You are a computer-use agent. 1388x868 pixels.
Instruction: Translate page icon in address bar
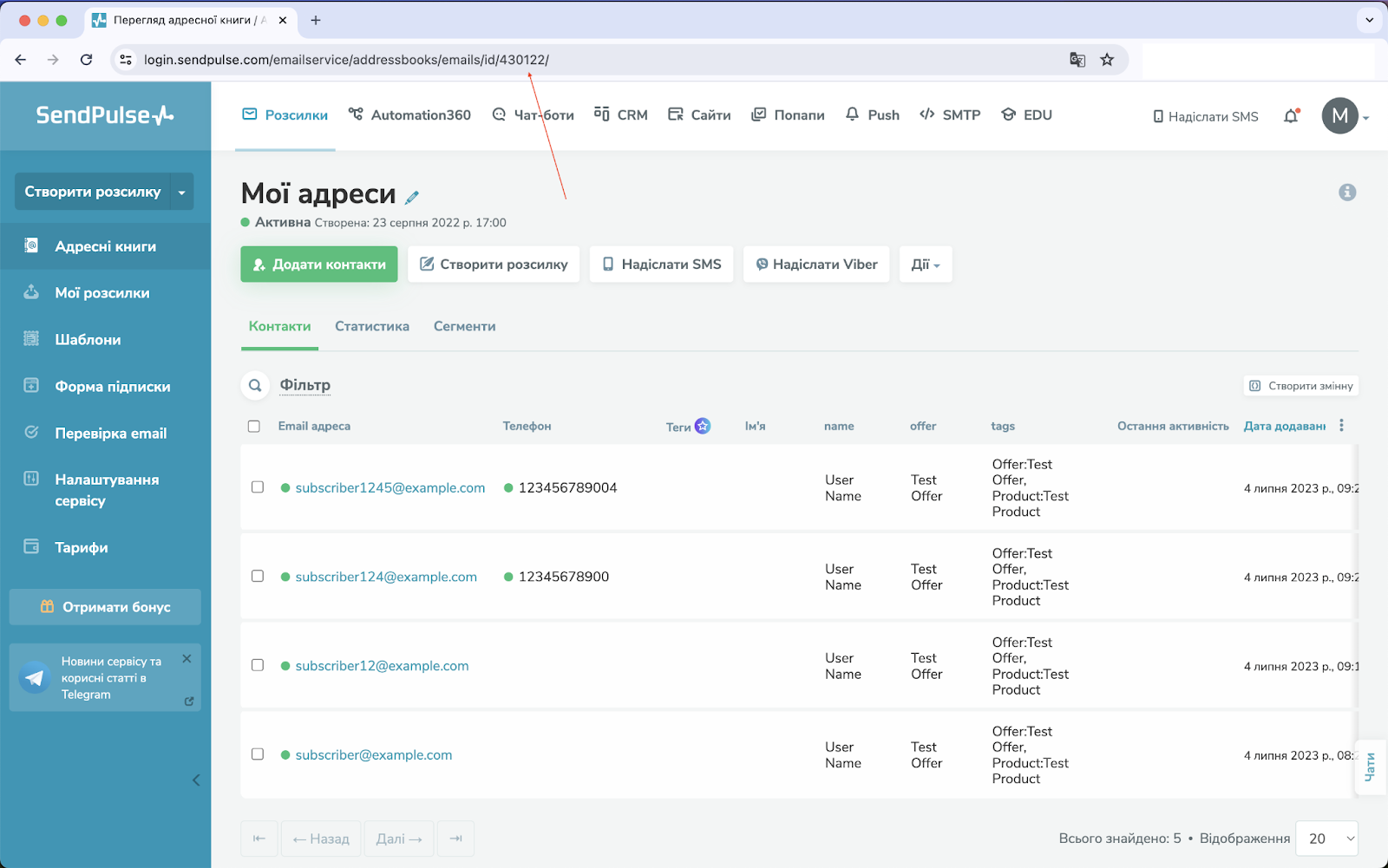tap(1077, 60)
